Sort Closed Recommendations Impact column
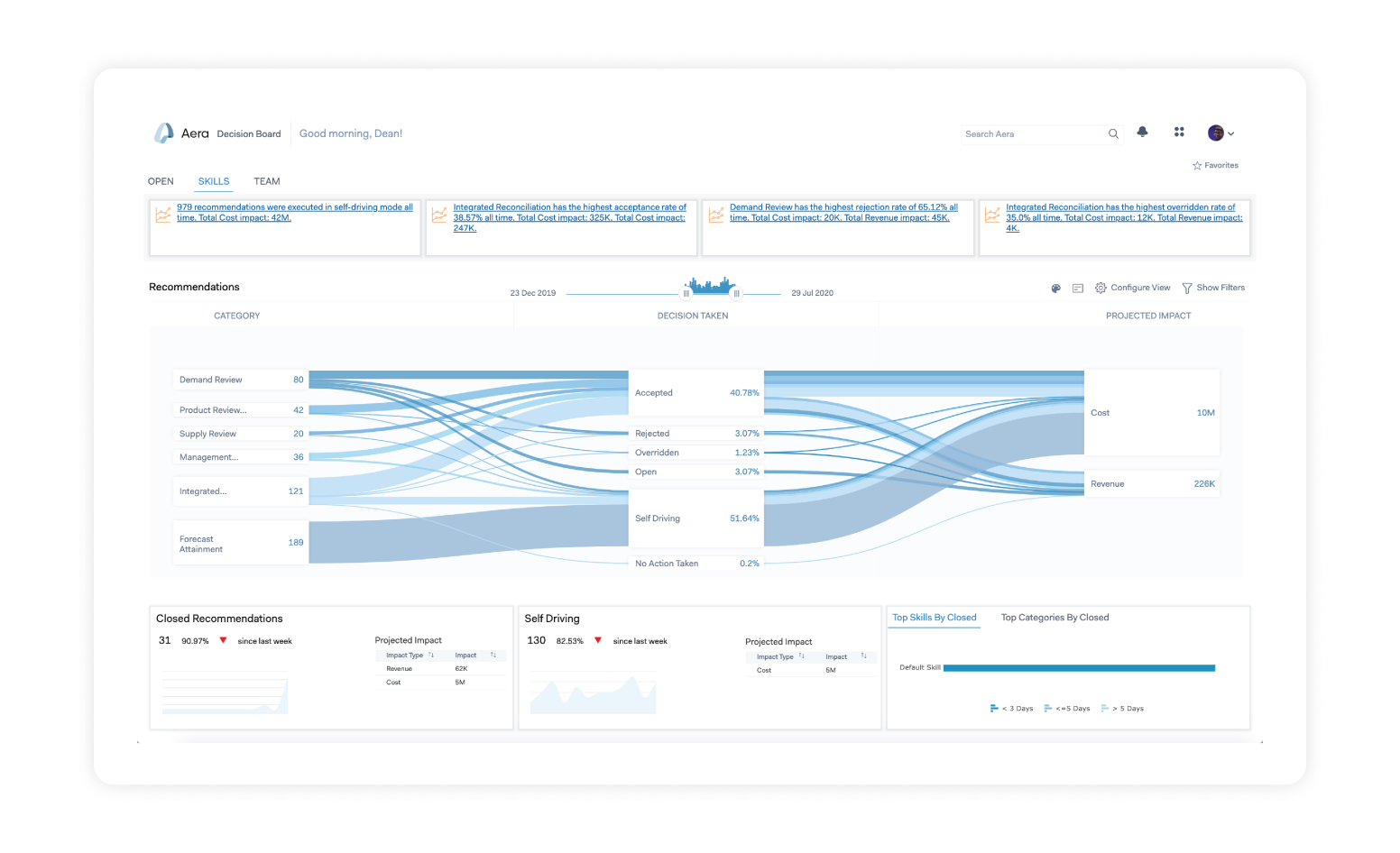 493,656
